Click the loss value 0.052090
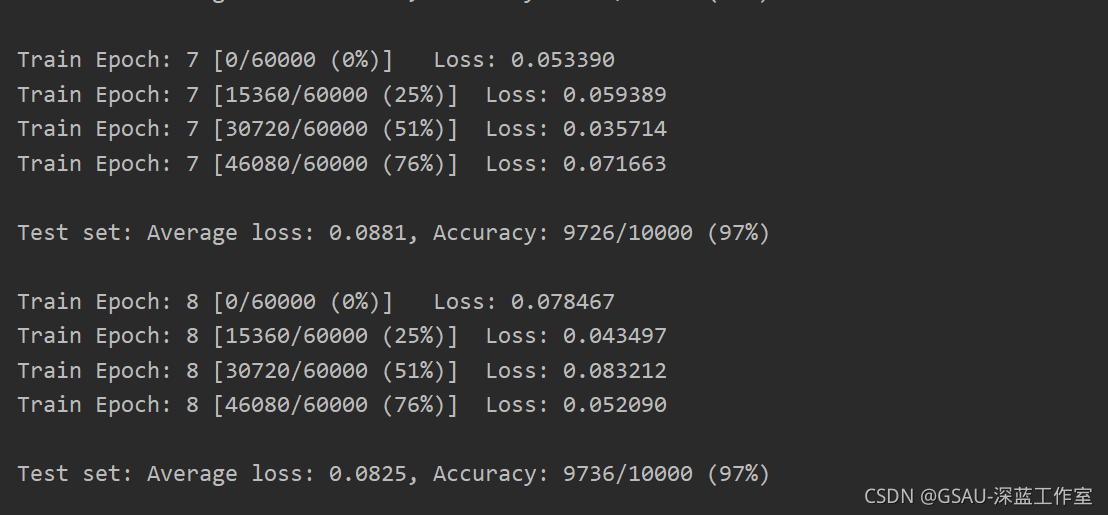 (614, 405)
